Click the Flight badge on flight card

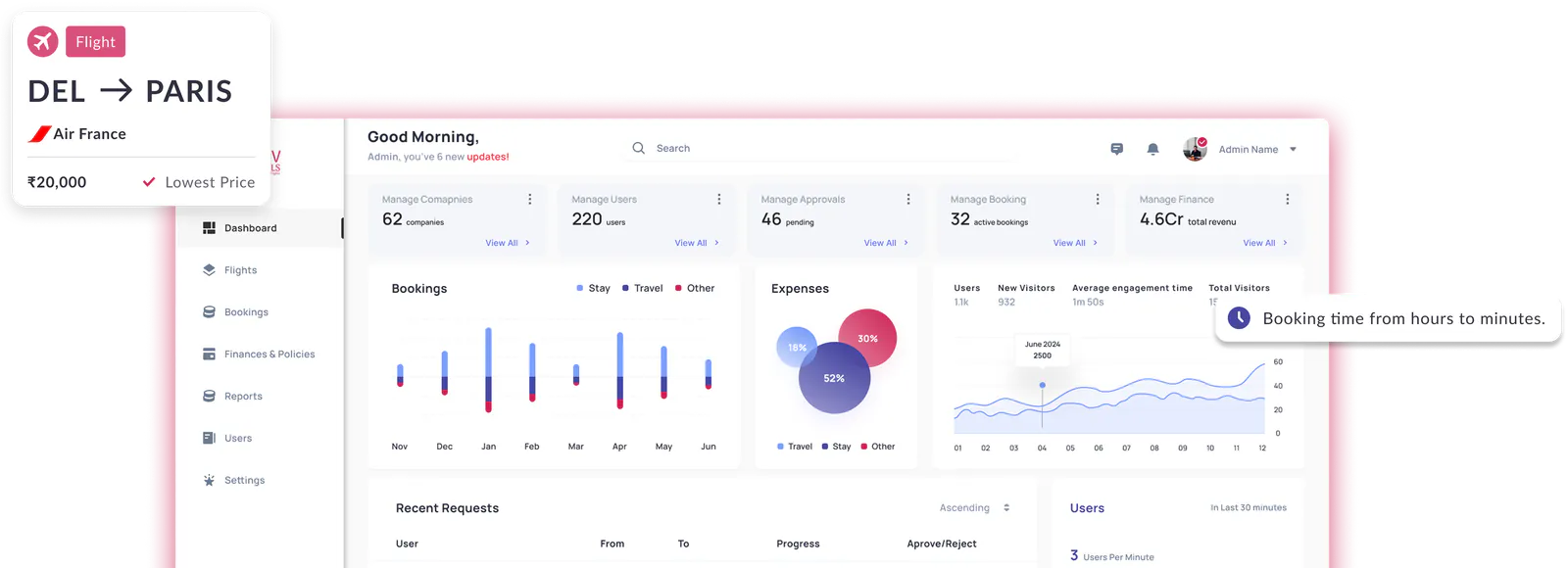point(95,42)
